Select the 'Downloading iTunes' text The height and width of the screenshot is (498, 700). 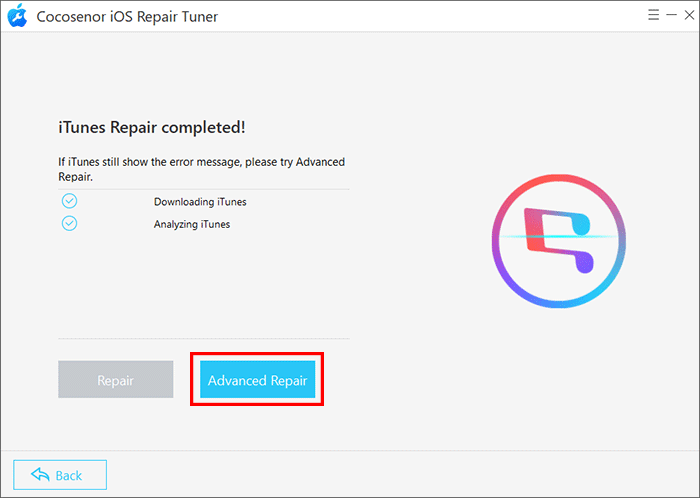(x=200, y=202)
